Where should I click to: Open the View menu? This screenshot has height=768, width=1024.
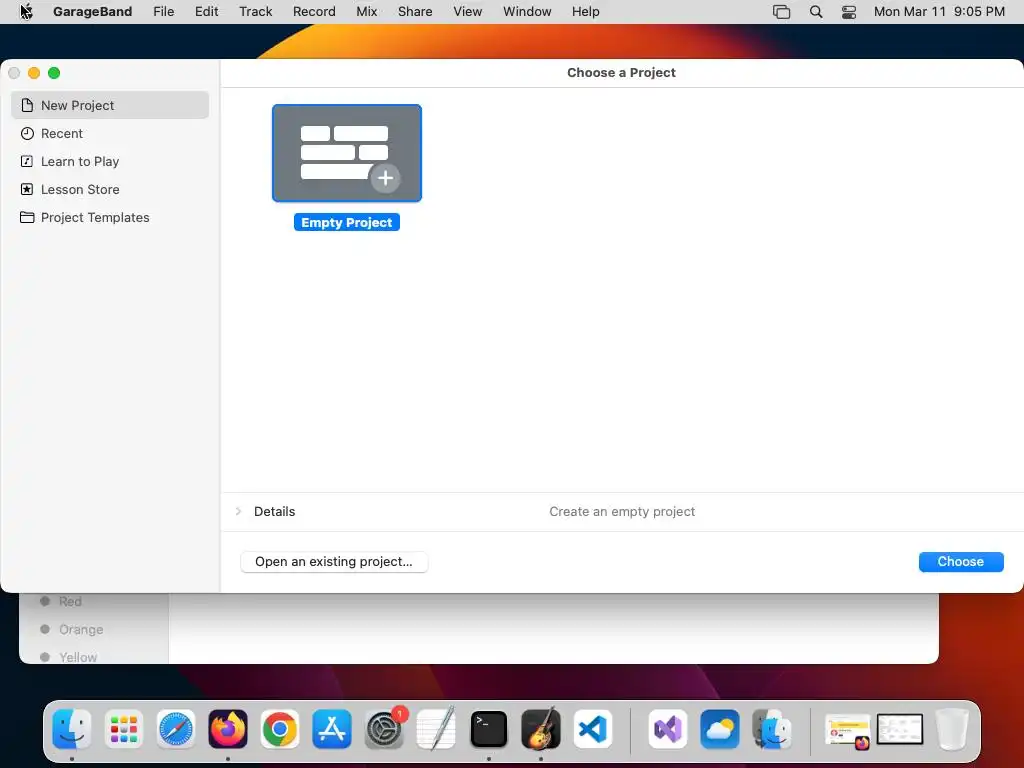[468, 11]
